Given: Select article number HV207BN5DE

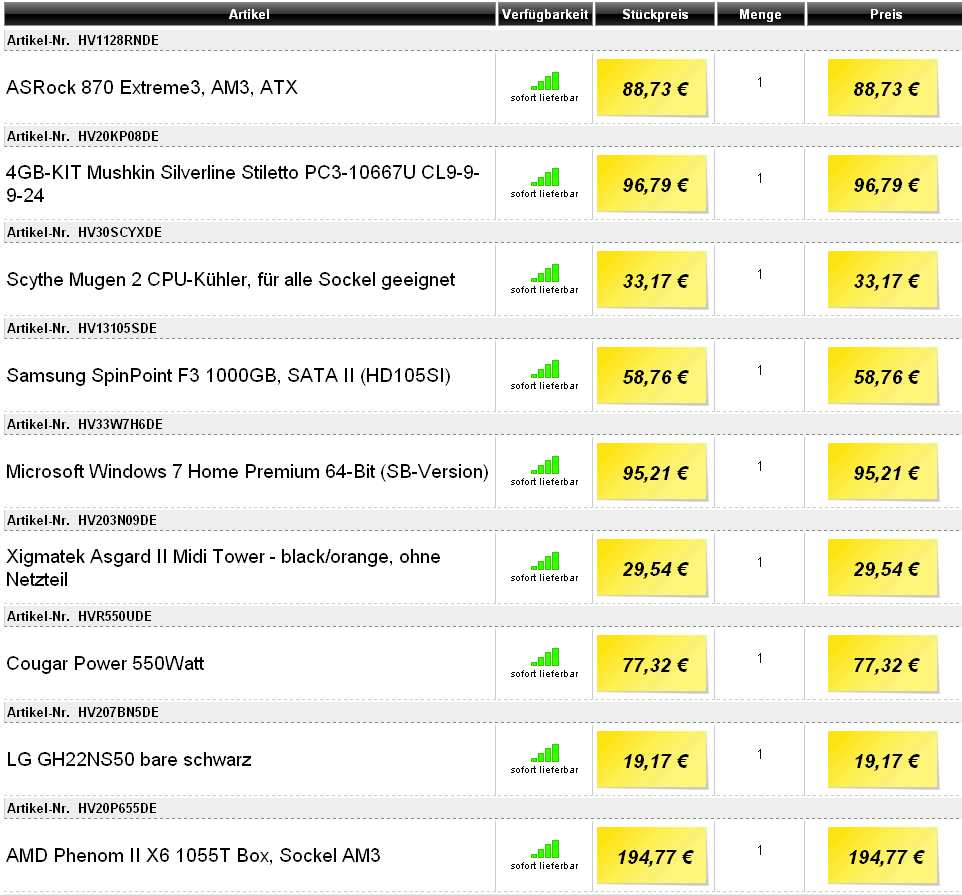Looking at the screenshot, I should (x=118, y=712).
